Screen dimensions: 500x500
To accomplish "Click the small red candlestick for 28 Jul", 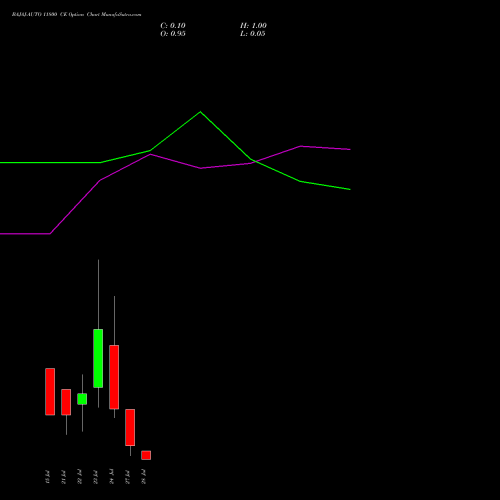I will 146,455.
